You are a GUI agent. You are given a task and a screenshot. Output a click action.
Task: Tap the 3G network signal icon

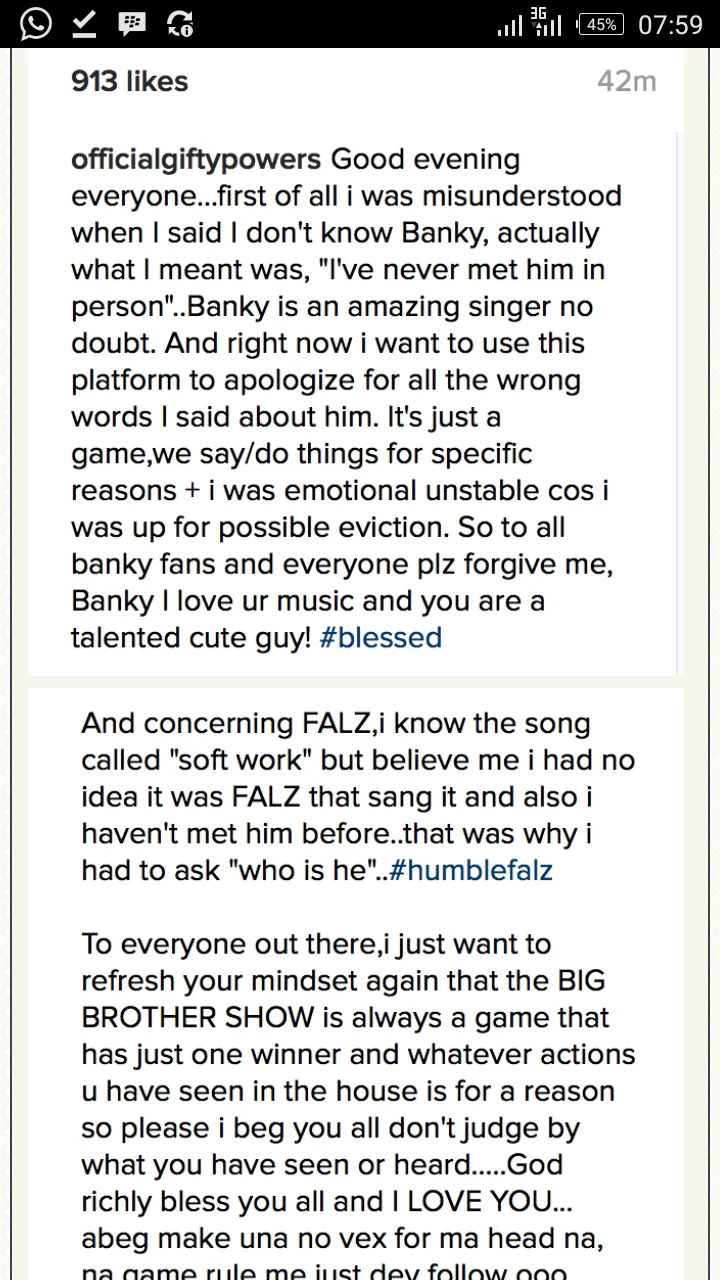point(548,23)
